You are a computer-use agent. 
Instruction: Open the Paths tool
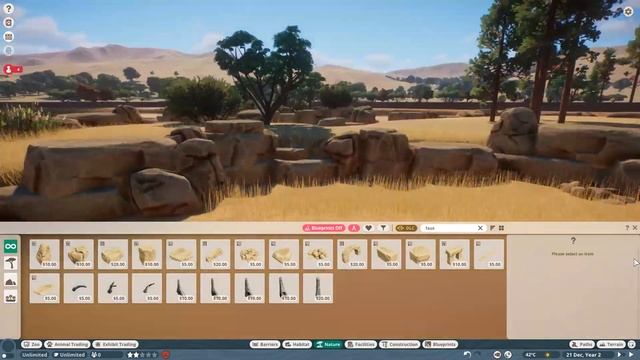(x=582, y=344)
